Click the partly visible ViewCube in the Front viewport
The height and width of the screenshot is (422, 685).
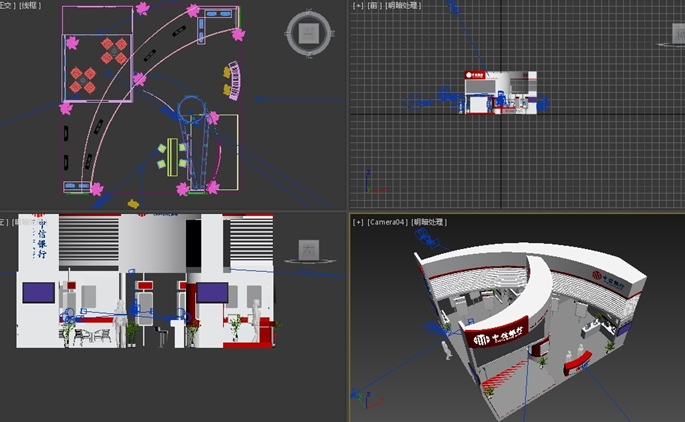coord(678,33)
